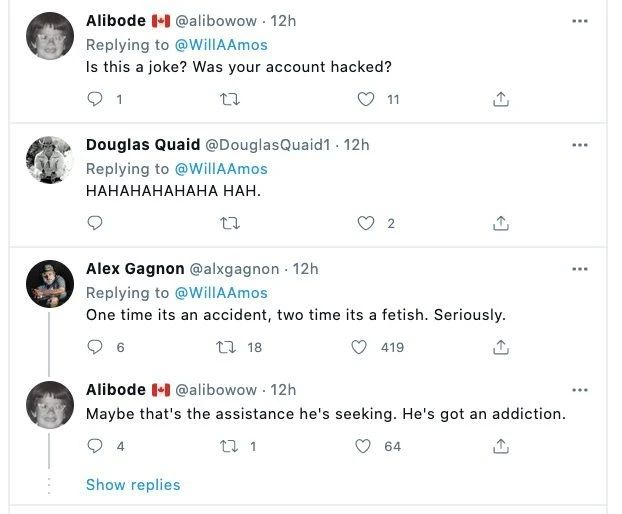Open @WillAAmos profile from Douglas Quaid's reply
The image size is (622, 514).
(x=221, y=169)
